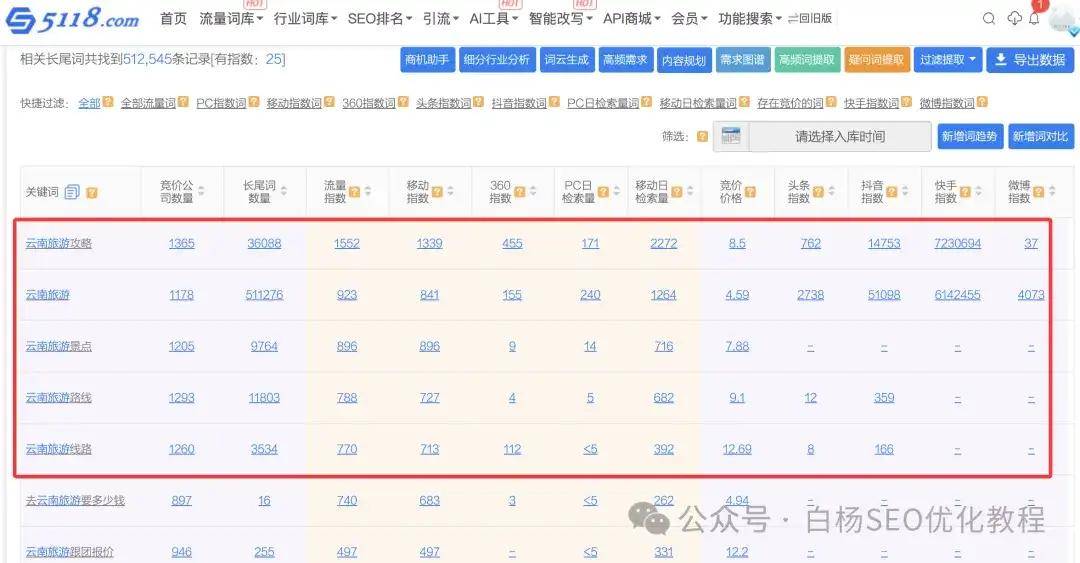Click help icon in 流量指数 header
Screen dimensions: 1080x563
[355, 192]
